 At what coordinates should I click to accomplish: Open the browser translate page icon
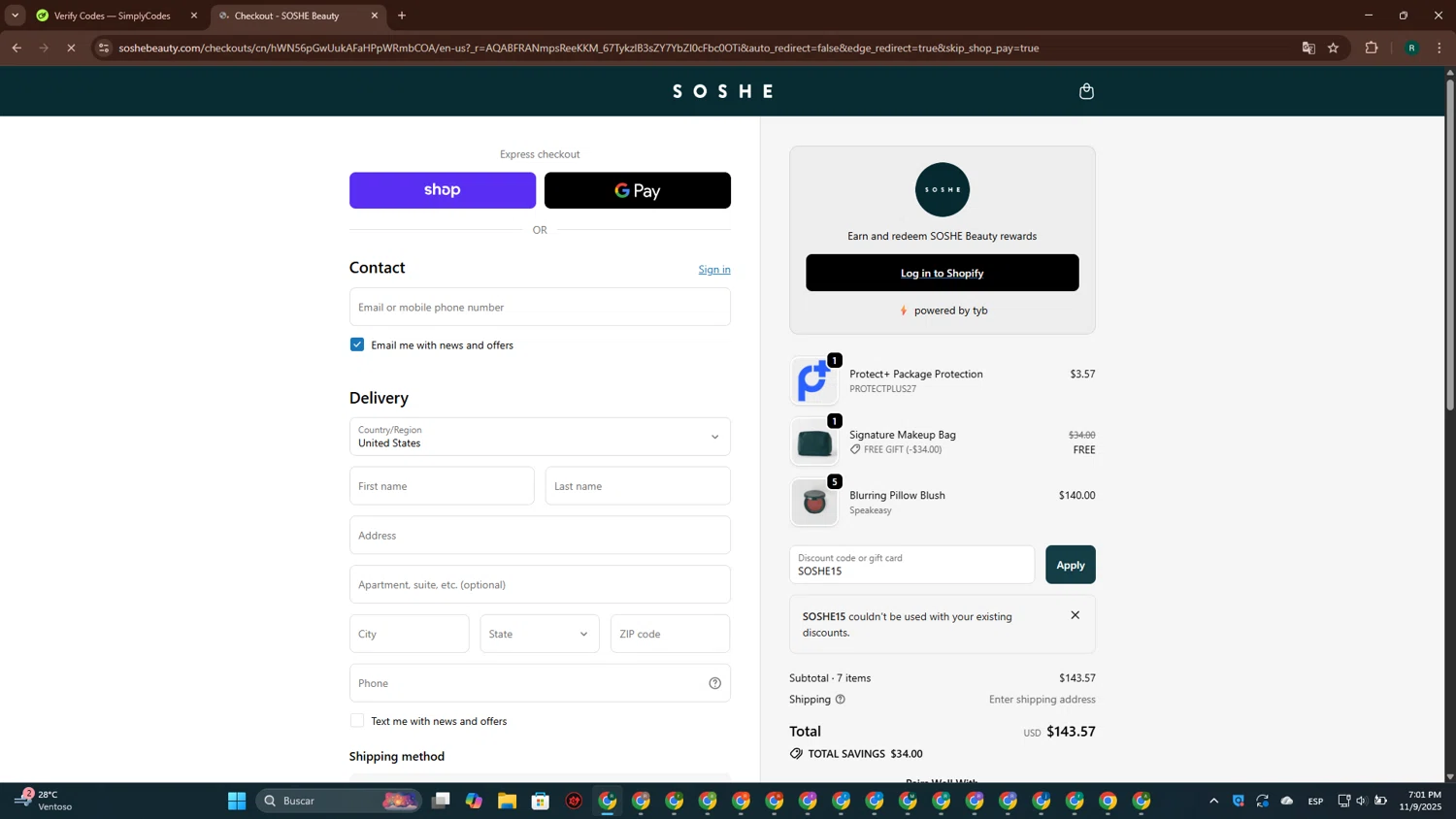tap(1308, 48)
